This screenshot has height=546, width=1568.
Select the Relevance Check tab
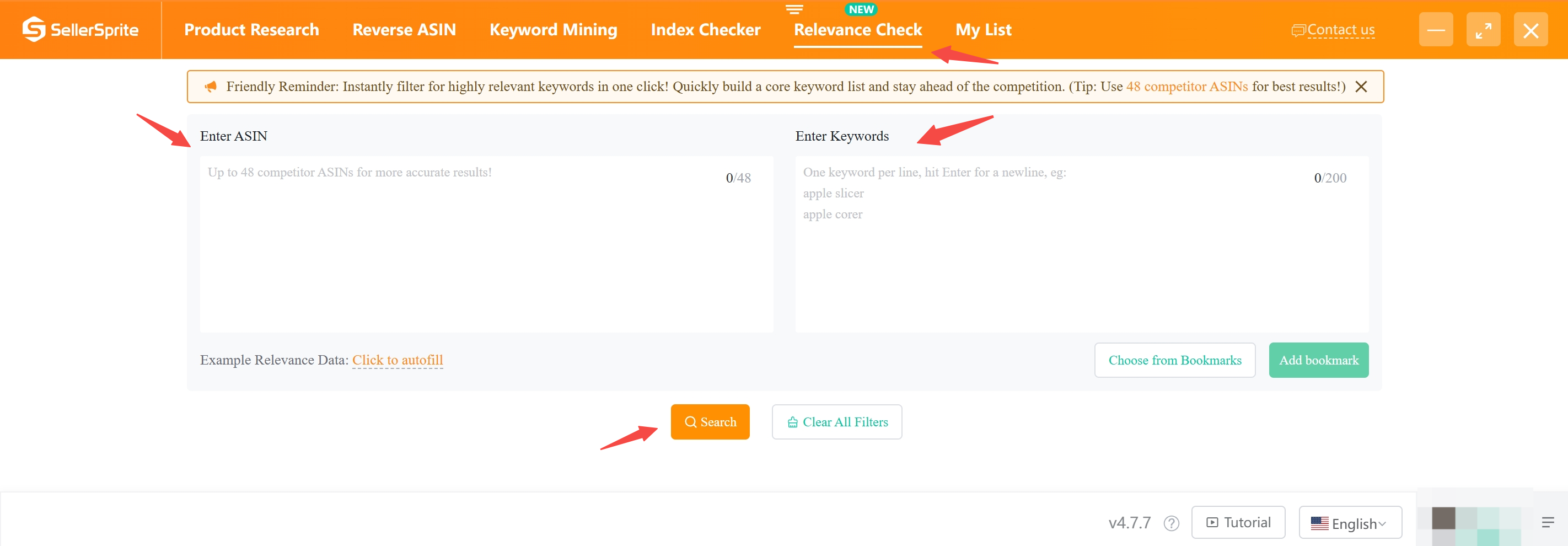pos(857,30)
